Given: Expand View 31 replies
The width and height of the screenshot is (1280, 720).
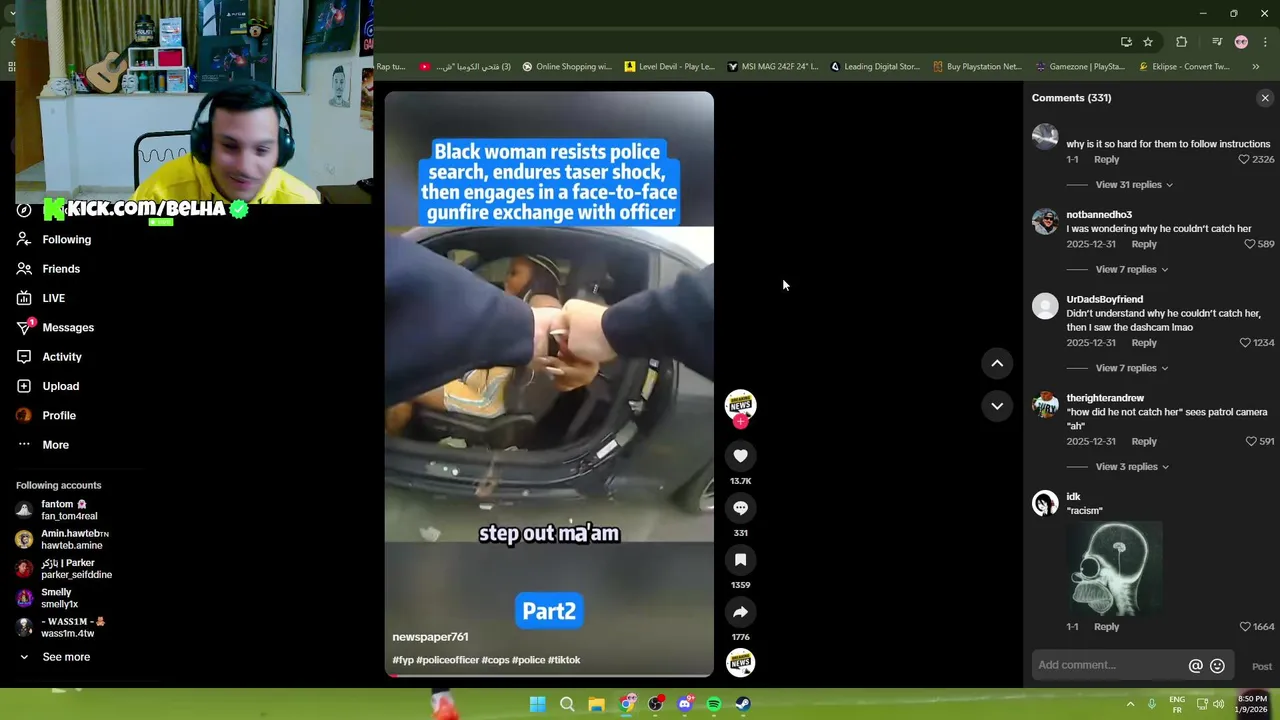Looking at the screenshot, I should pyautogui.click(x=1134, y=185).
